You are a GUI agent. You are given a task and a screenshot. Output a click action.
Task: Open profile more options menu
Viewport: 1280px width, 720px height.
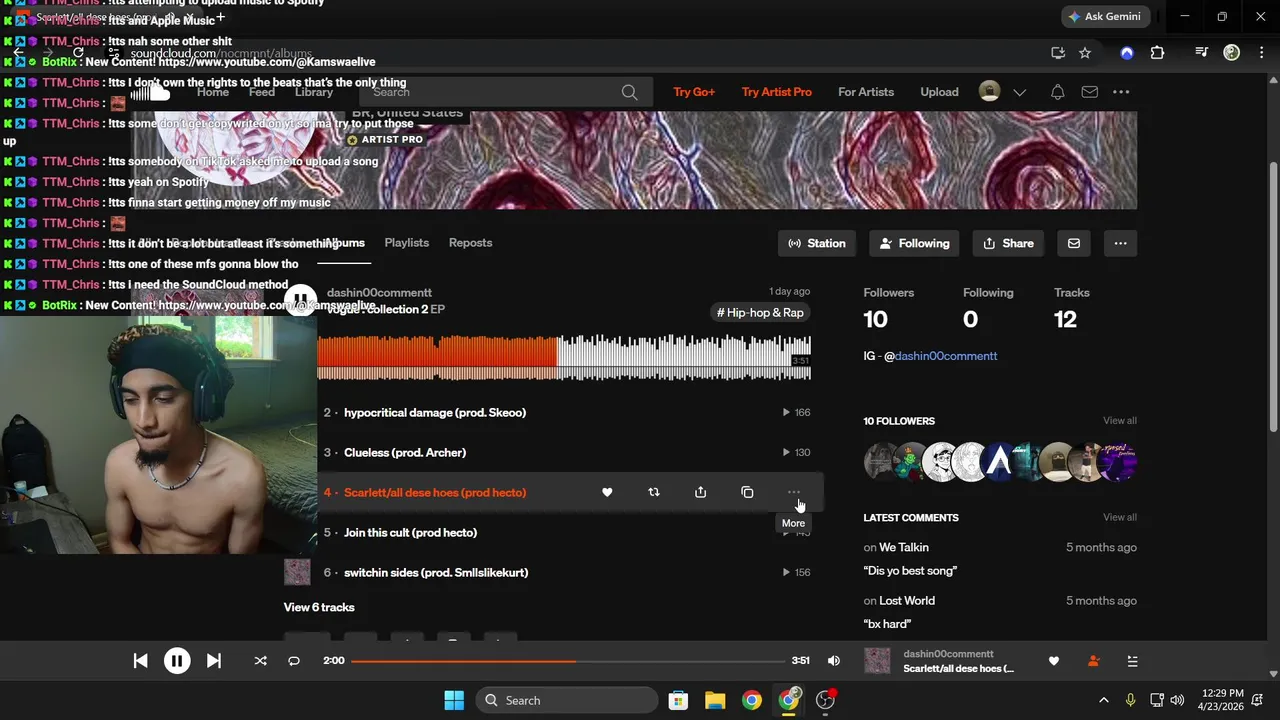[1120, 243]
